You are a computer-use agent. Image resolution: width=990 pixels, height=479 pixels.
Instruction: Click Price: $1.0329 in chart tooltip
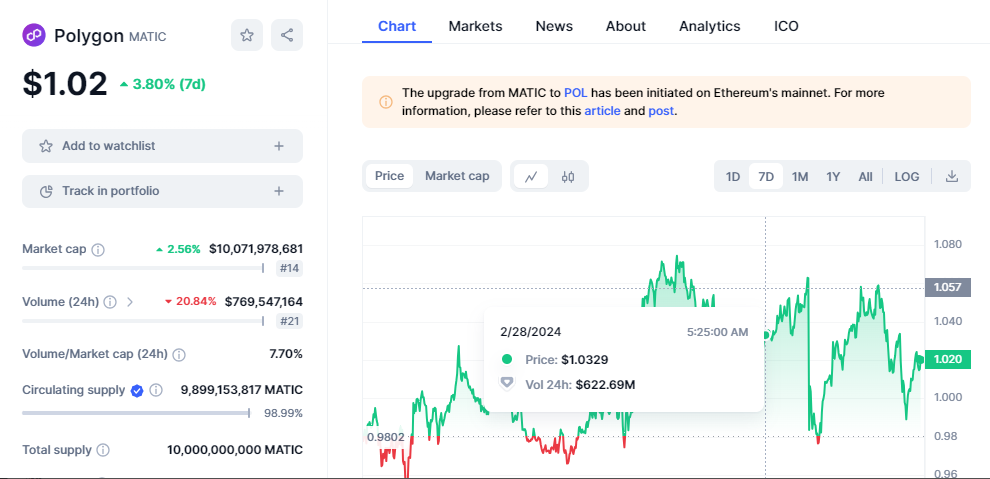point(566,360)
